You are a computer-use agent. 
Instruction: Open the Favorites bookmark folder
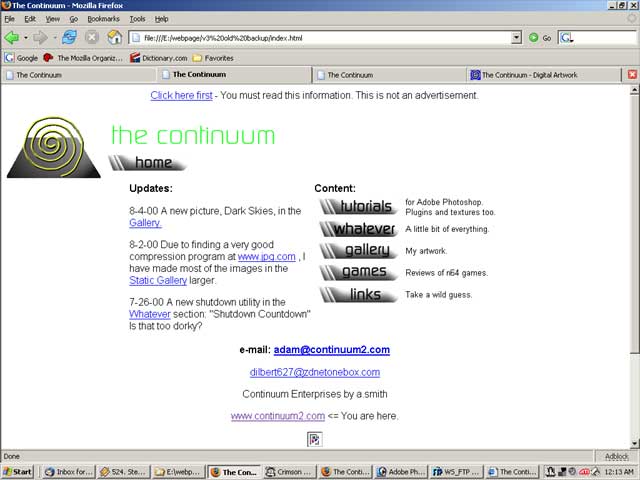pos(212,58)
